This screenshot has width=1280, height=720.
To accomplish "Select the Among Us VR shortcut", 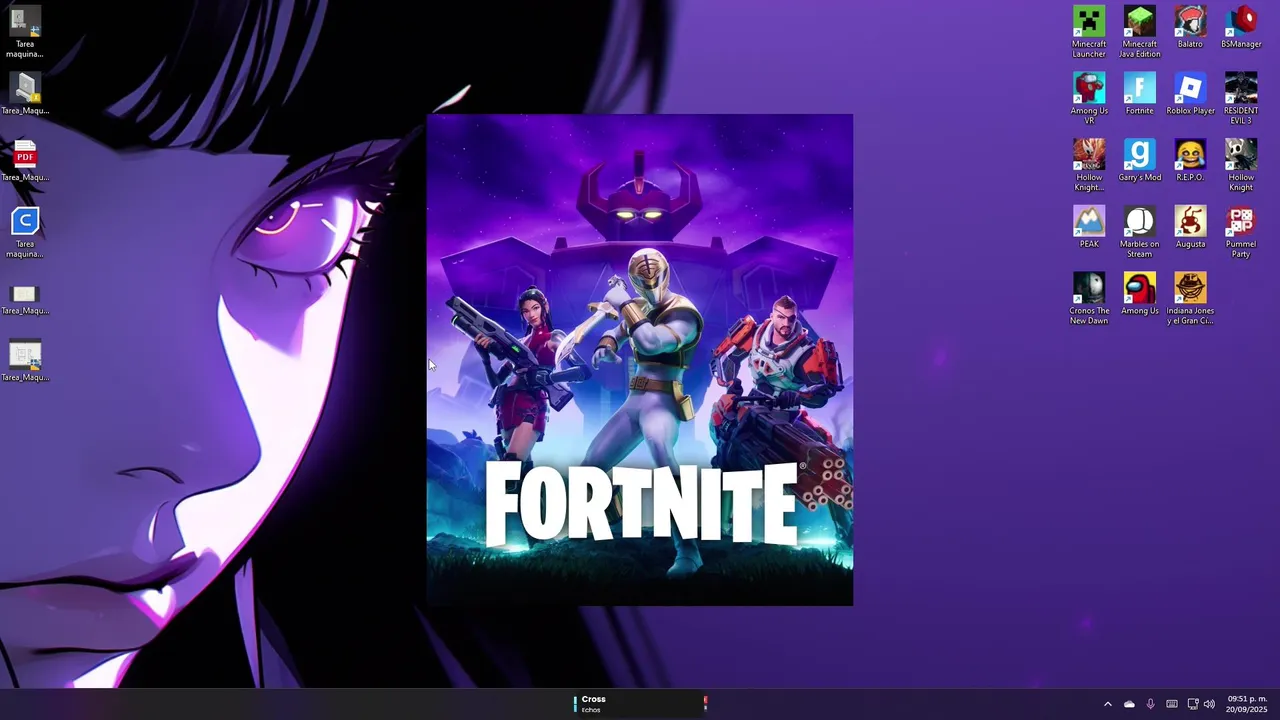I will [1089, 98].
